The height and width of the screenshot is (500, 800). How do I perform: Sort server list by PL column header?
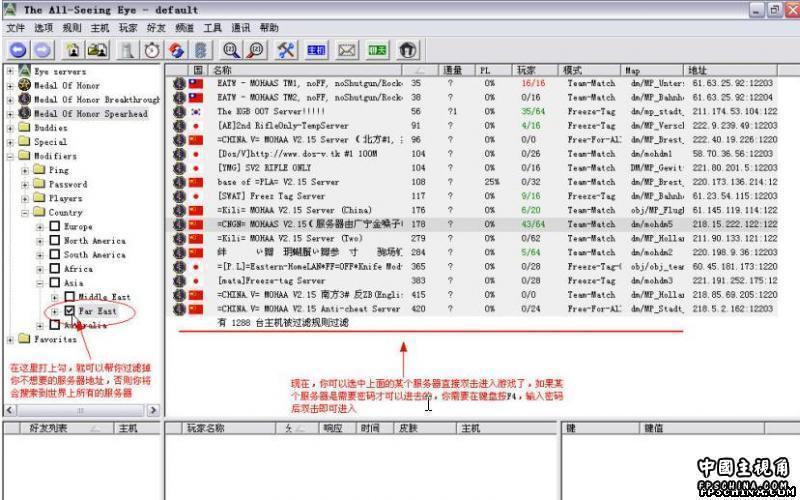click(493, 70)
